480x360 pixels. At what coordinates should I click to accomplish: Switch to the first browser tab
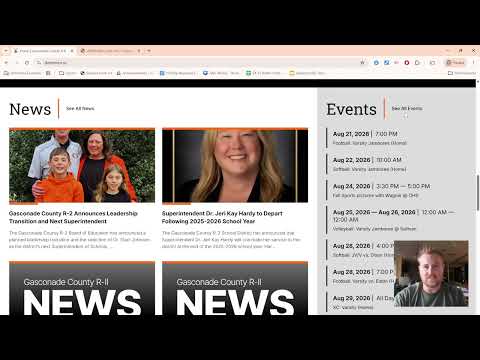click(43, 51)
